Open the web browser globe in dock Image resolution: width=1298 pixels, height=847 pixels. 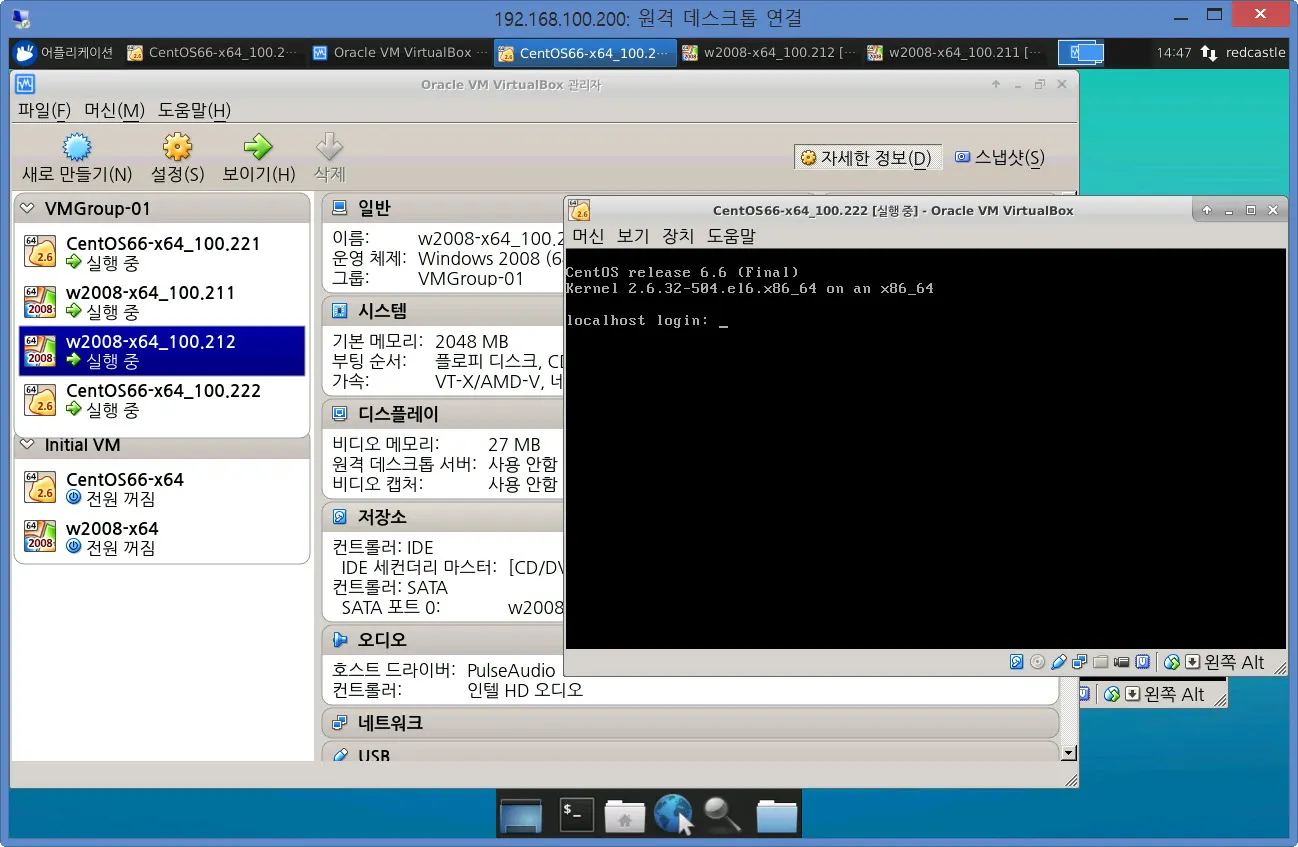point(673,814)
